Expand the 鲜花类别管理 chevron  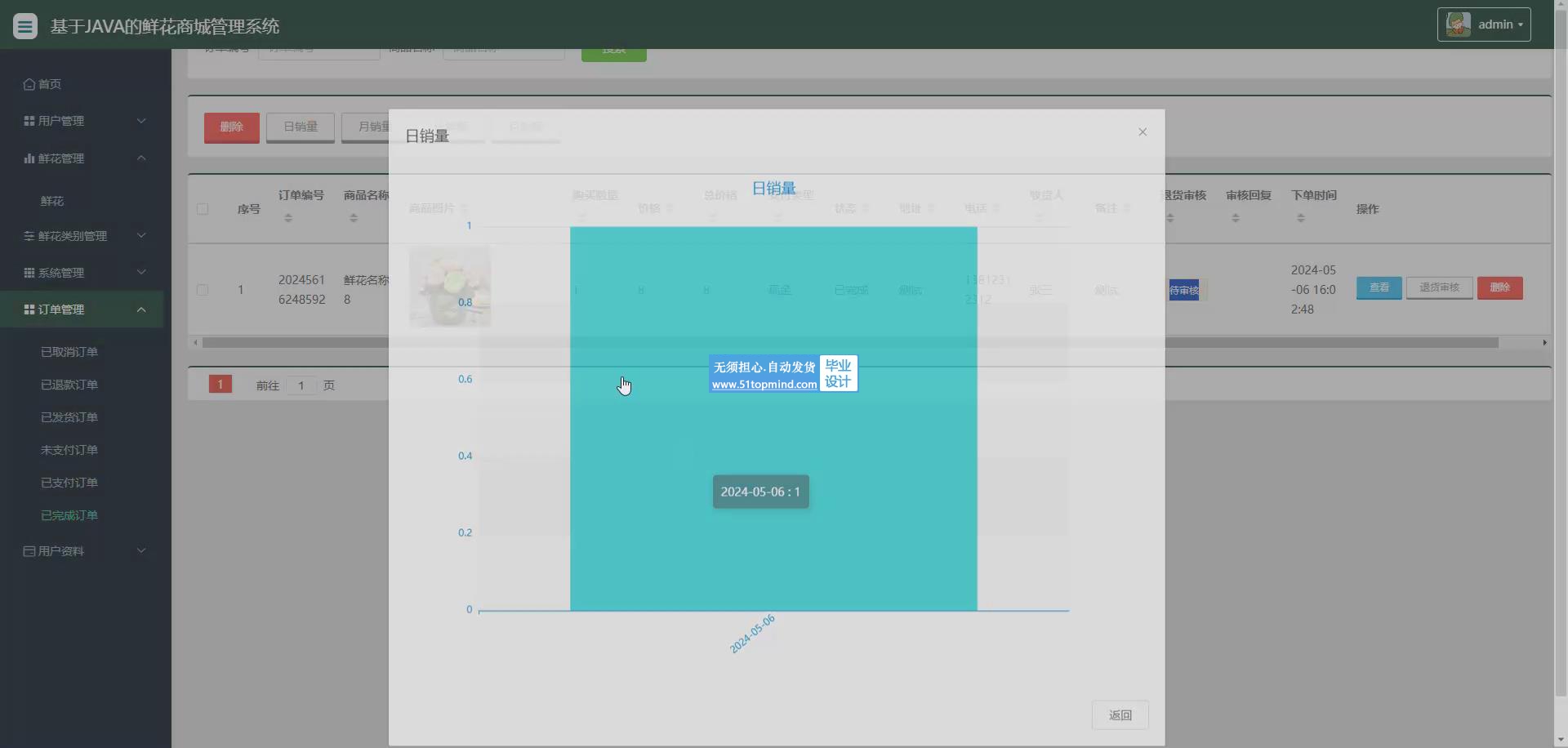[x=141, y=235]
